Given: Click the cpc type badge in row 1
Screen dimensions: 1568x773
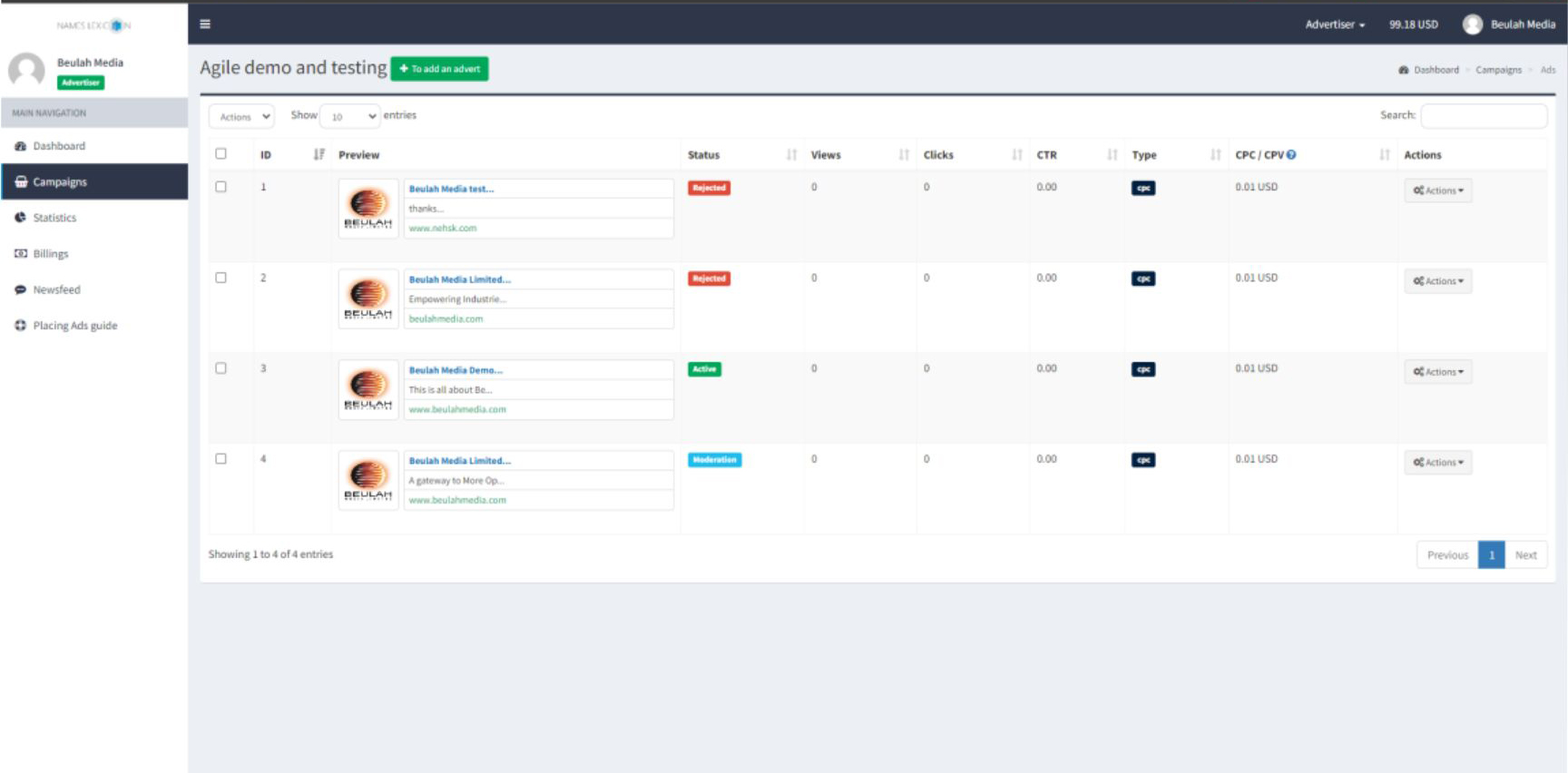Looking at the screenshot, I should tap(1143, 188).
